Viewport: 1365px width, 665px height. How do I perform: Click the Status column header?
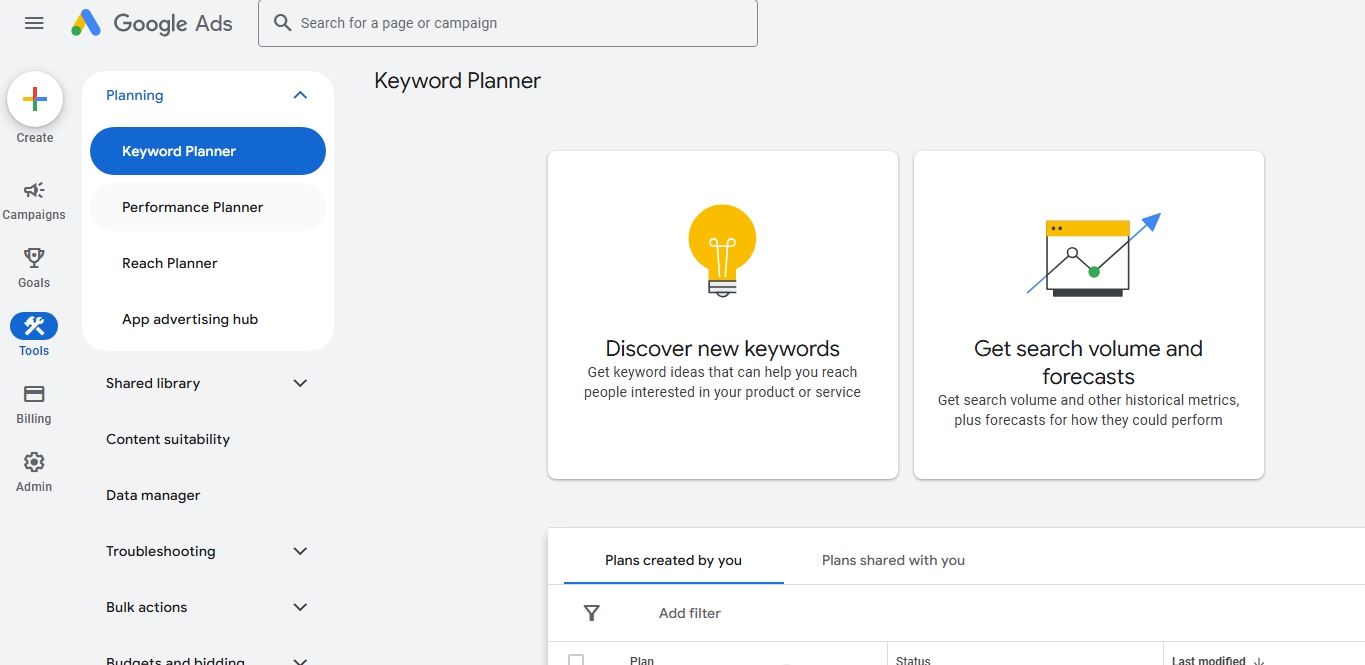tap(913, 660)
